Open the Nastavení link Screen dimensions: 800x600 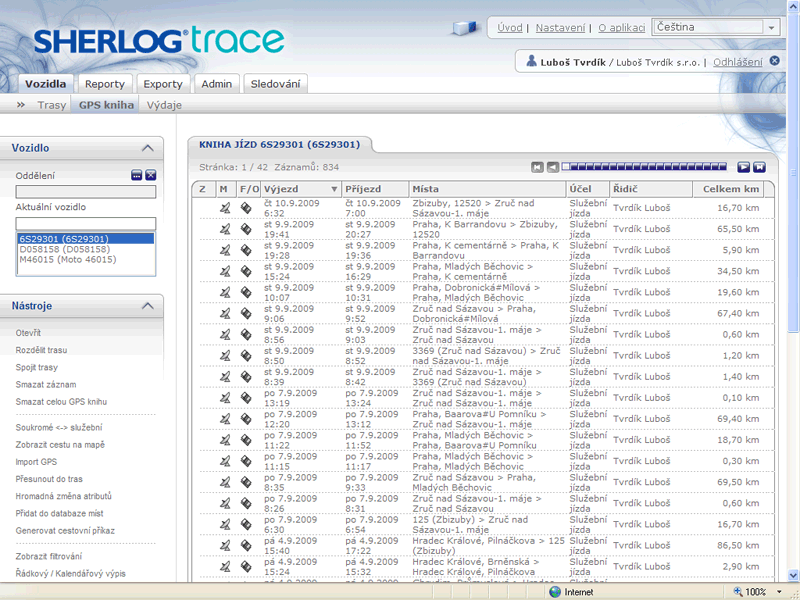tap(560, 28)
